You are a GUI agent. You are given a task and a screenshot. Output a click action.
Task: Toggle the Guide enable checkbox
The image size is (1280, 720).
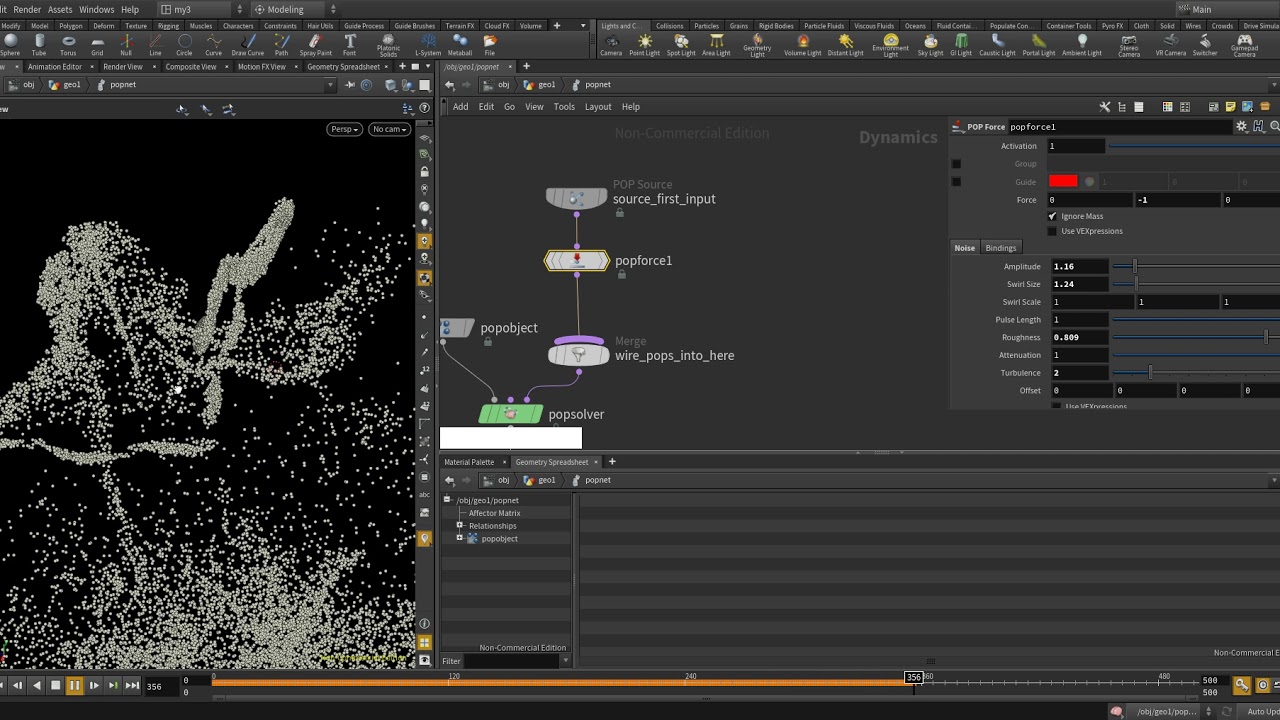pos(956,182)
